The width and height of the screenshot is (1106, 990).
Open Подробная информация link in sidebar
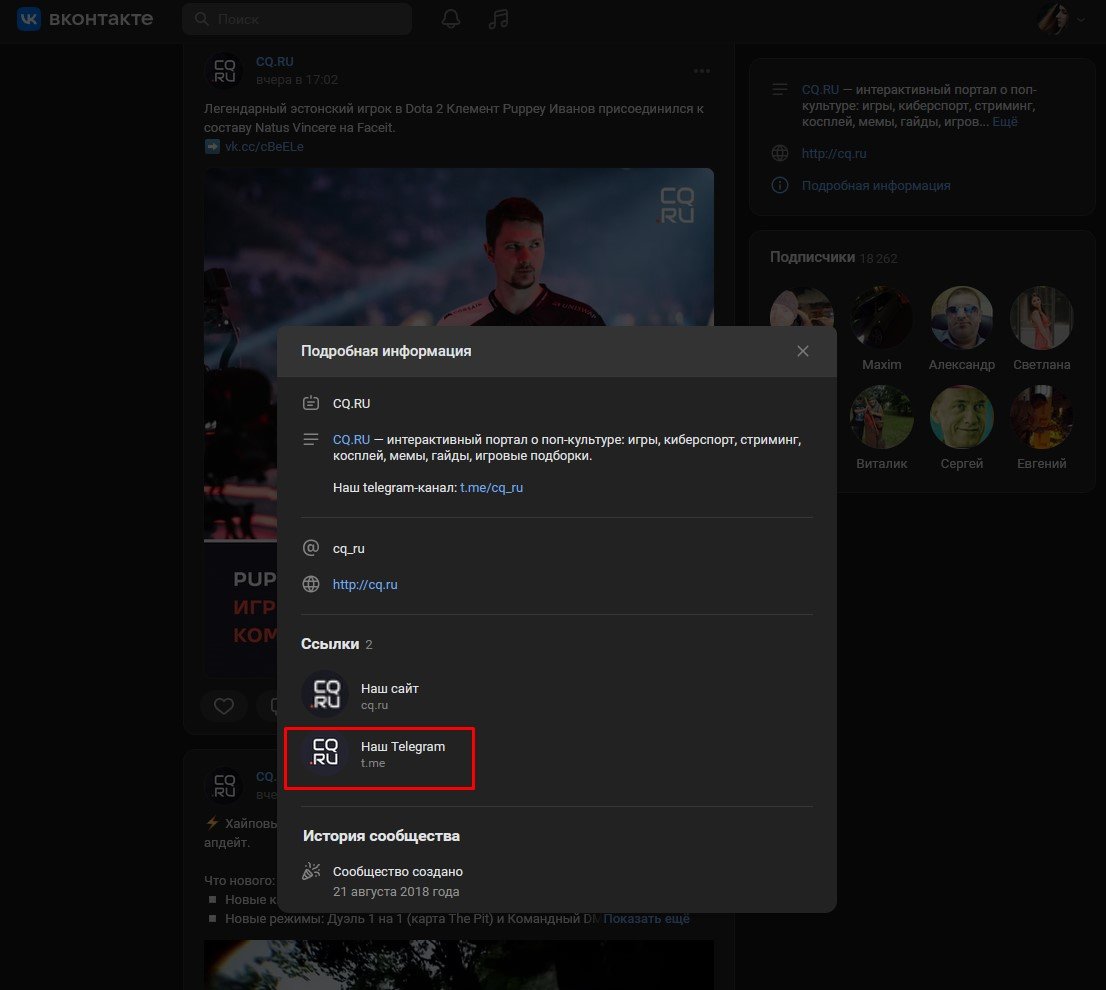(876, 185)
